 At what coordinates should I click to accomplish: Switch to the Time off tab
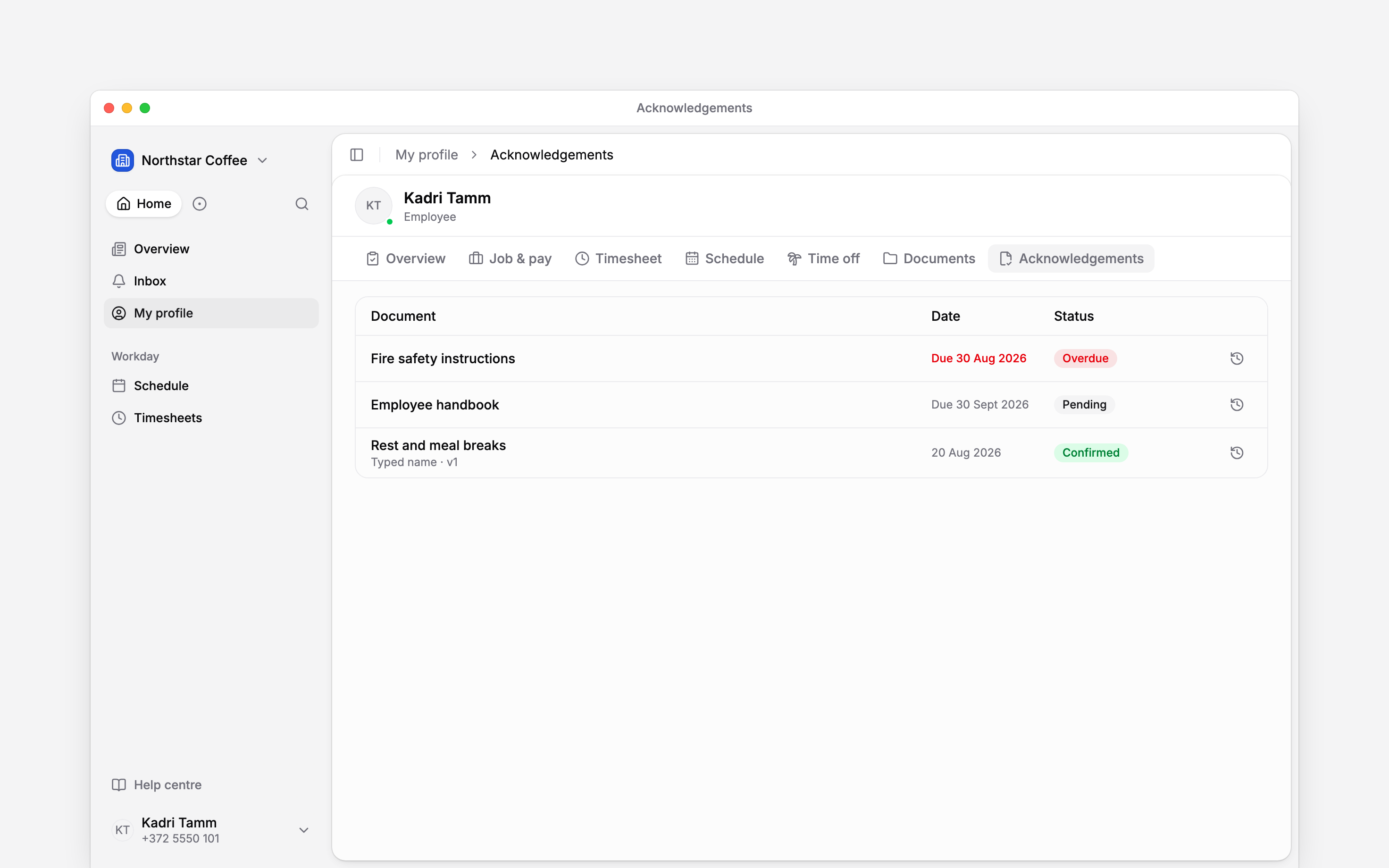[x=824, y=259]
